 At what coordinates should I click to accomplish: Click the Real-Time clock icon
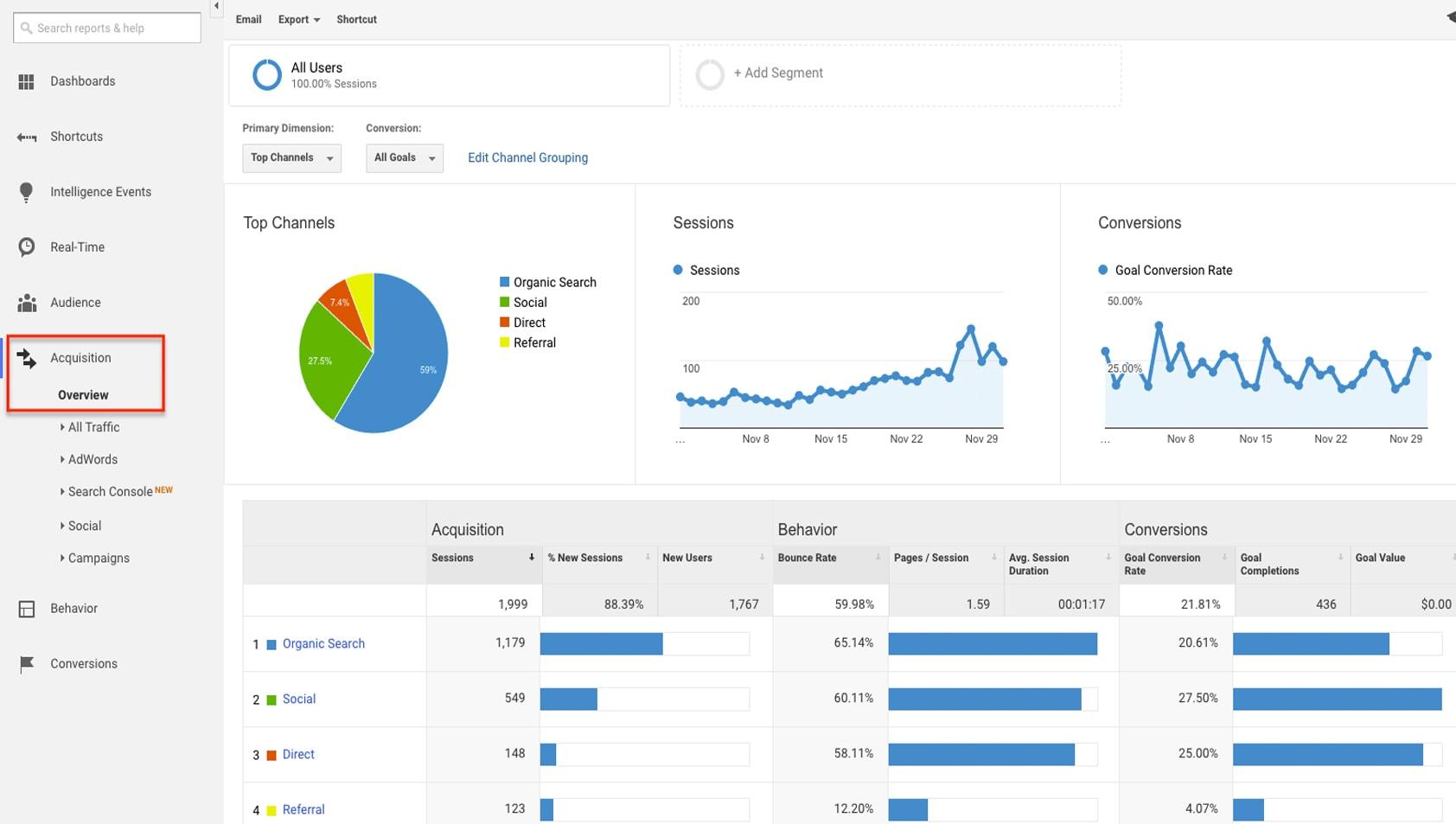(x=26, y=246)
